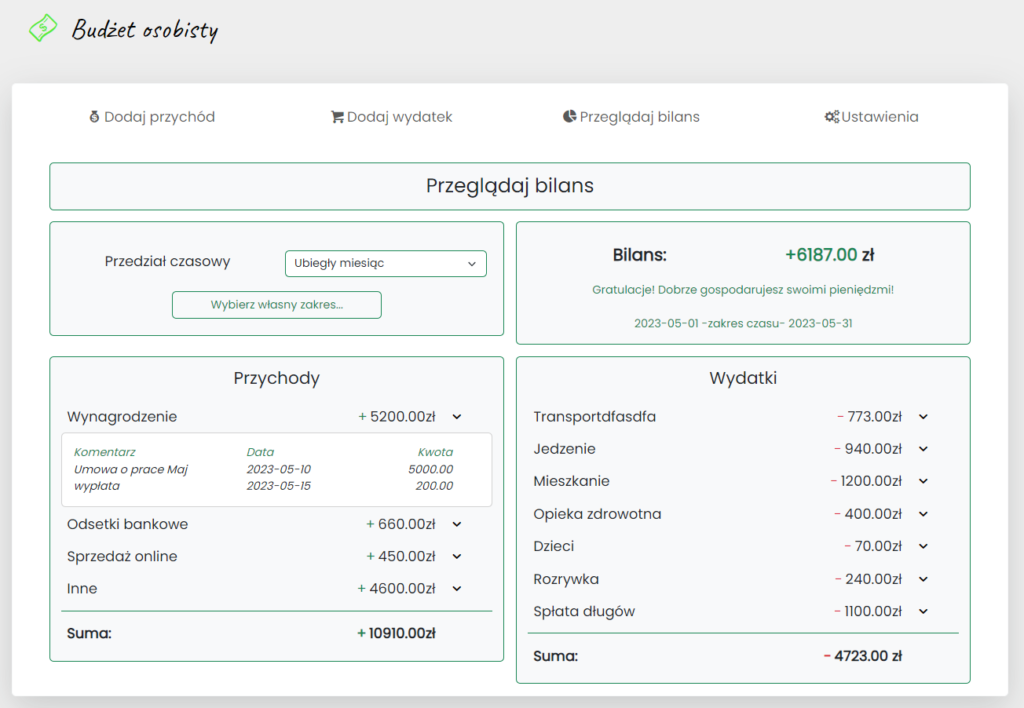1024x708 pixels.
Task: Show Rozrywka expense details
Action: click(x=923, y=579)
